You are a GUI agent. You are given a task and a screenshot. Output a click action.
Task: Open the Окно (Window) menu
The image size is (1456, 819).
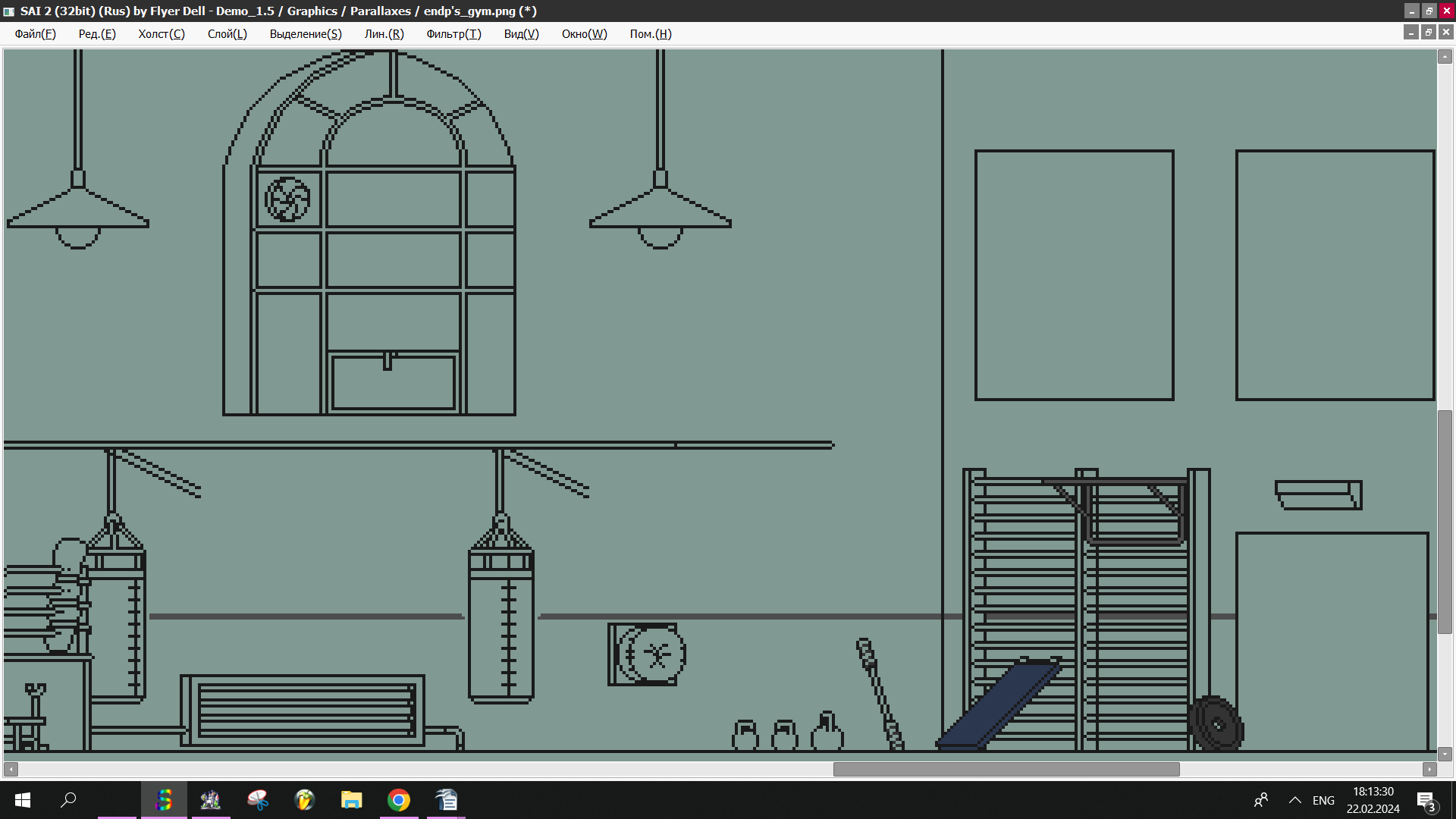[x=584, y=34]
